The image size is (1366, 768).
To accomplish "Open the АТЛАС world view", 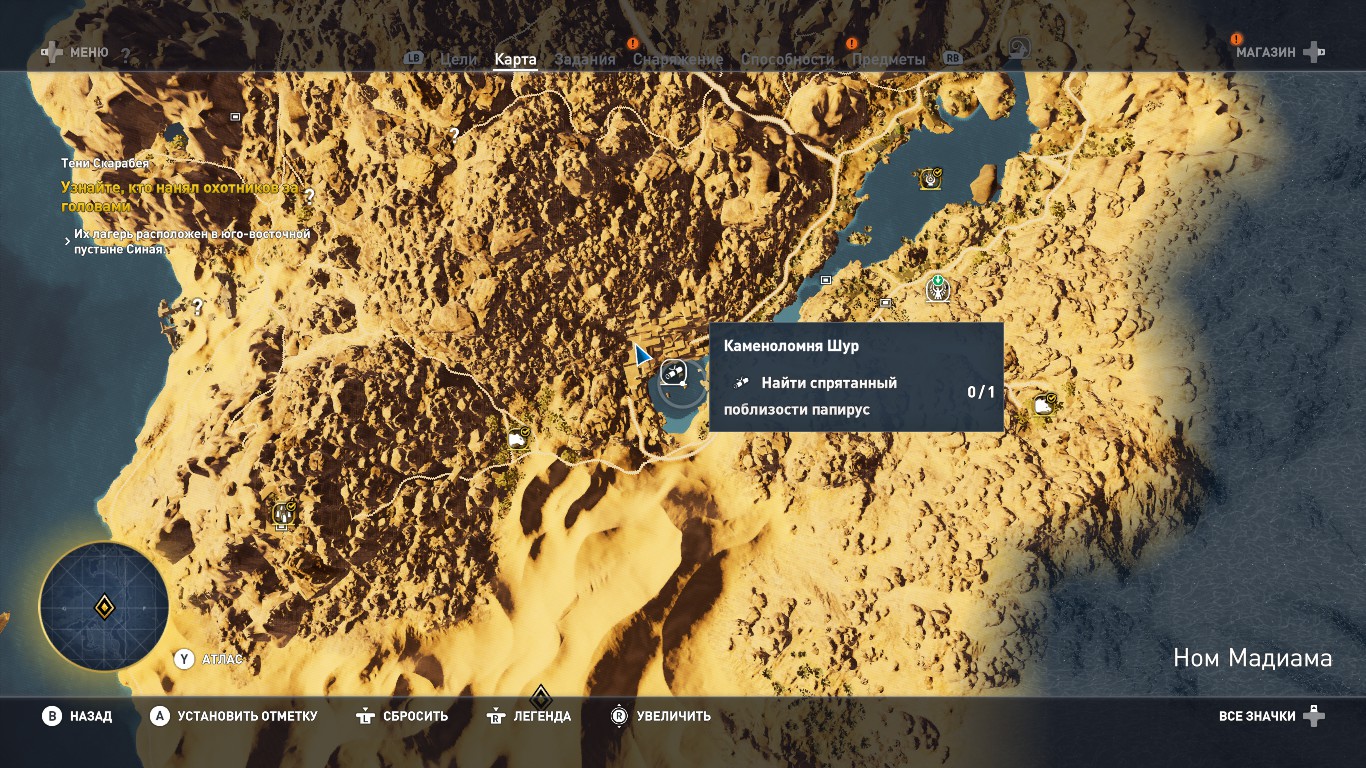I will 222,659.
